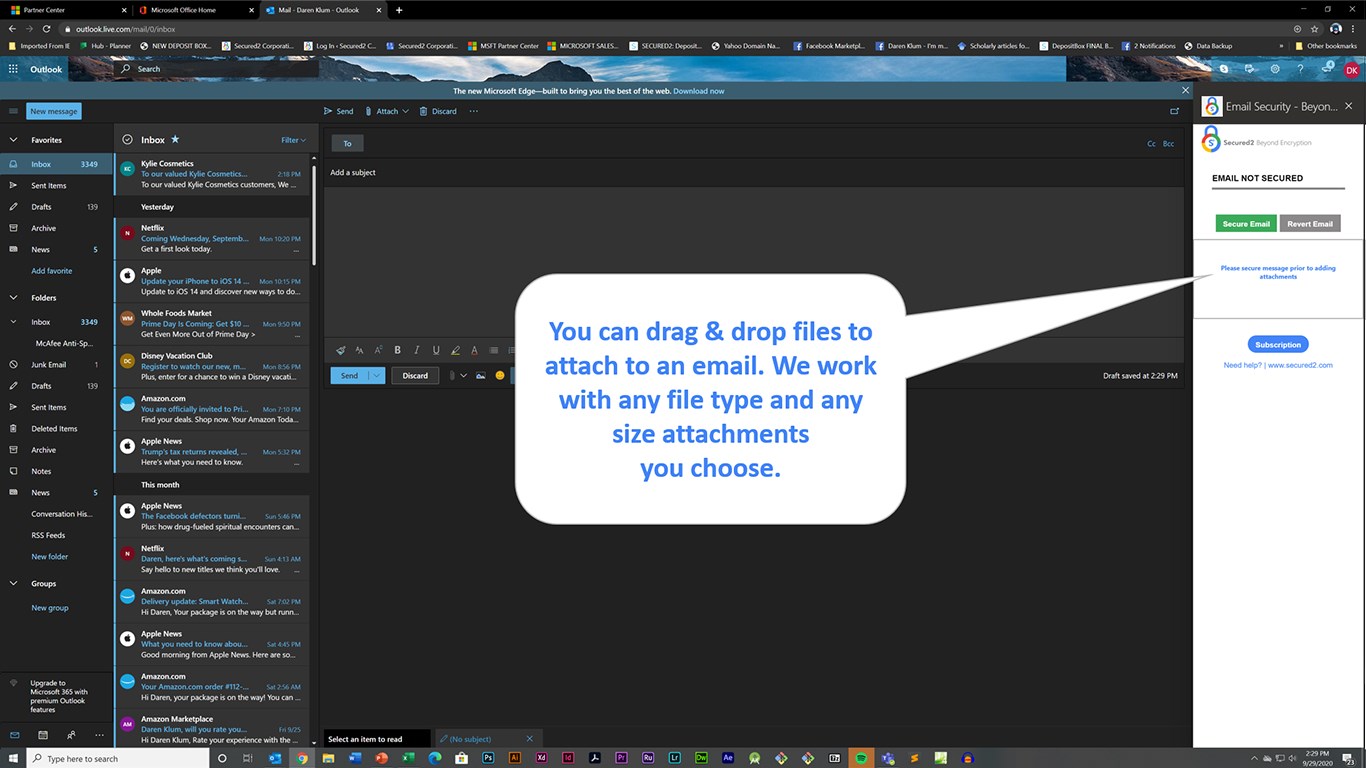1366x768 pixels.
Task: Open the Deleted Items folder
Action: [54, 429]
